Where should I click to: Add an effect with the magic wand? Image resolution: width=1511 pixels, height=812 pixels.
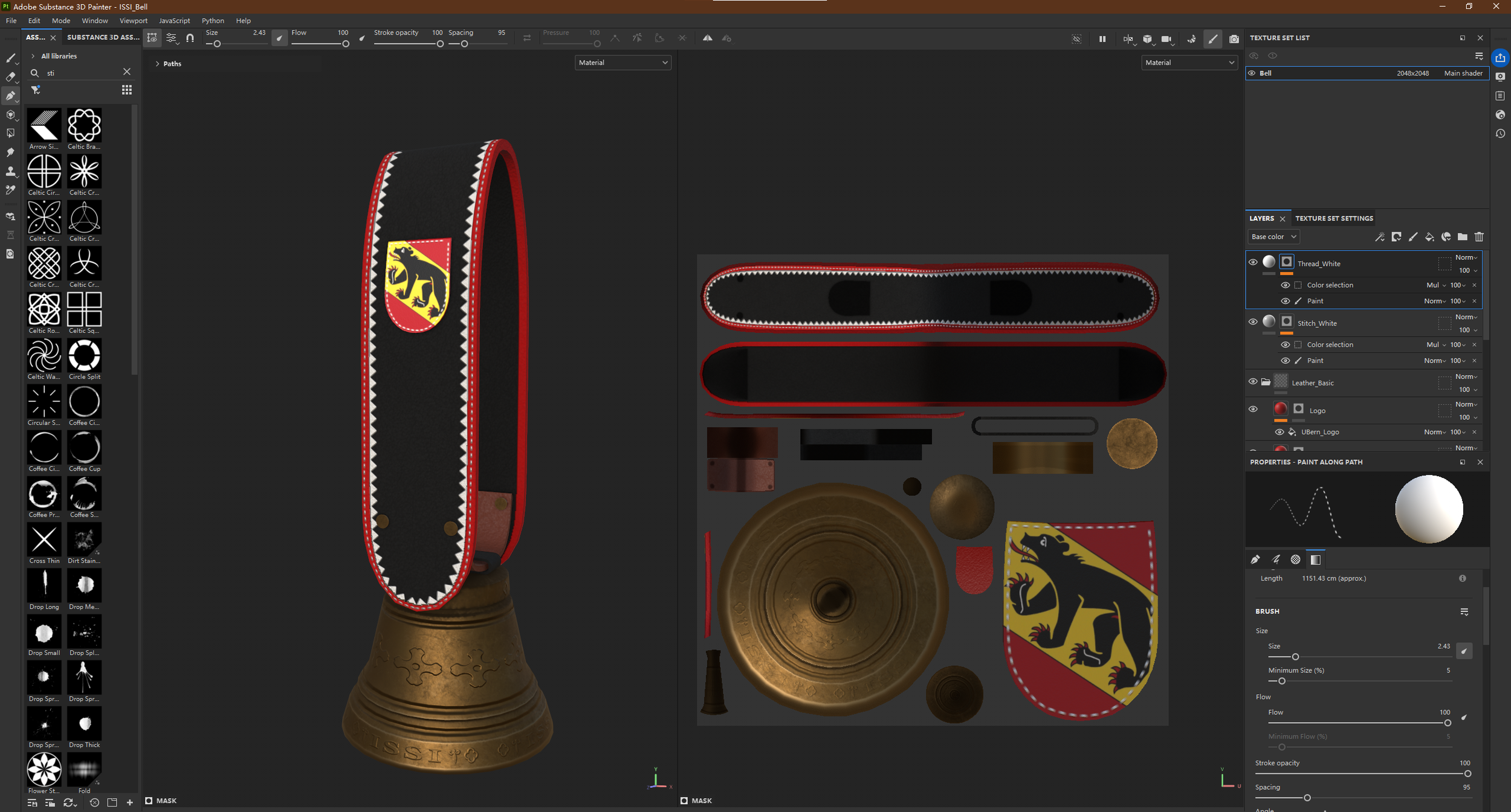pyautogui.click(x=1380, y=237)
